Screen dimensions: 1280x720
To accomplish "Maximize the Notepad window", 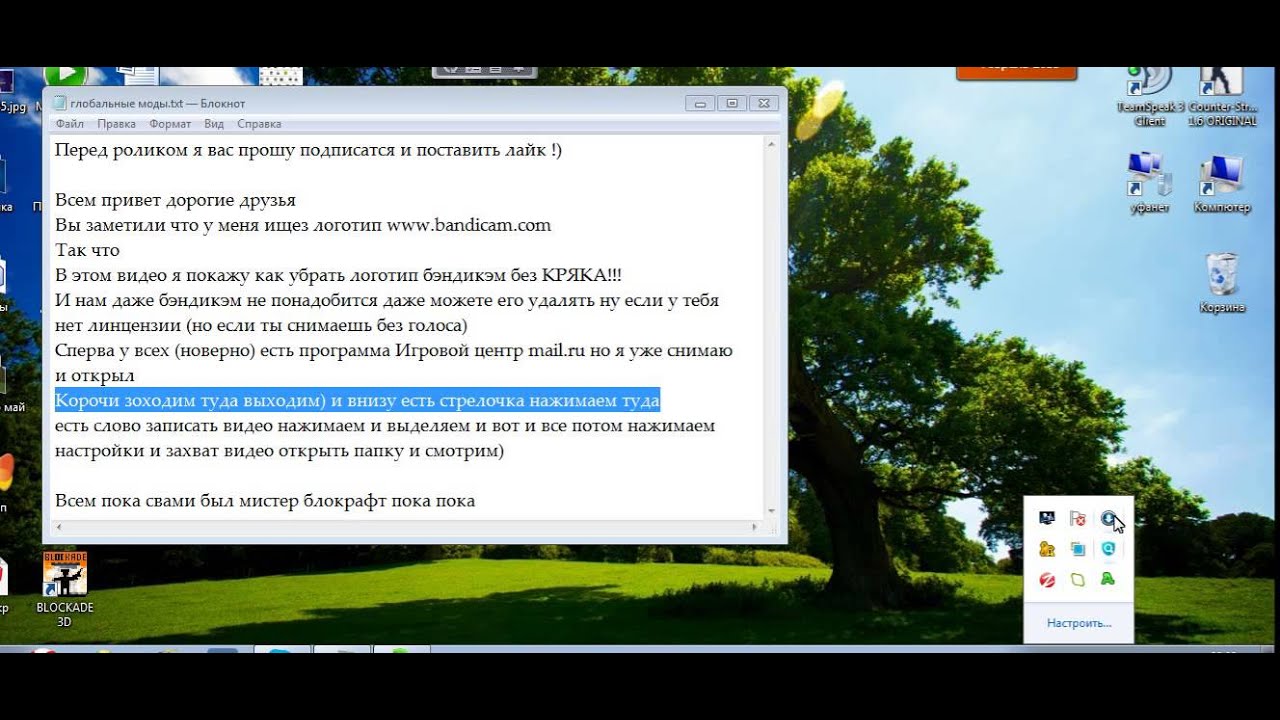I will tap(732, 103).
